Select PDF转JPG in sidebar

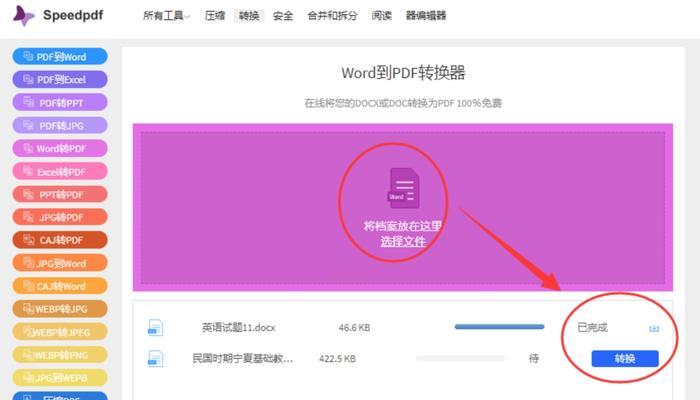60,125
